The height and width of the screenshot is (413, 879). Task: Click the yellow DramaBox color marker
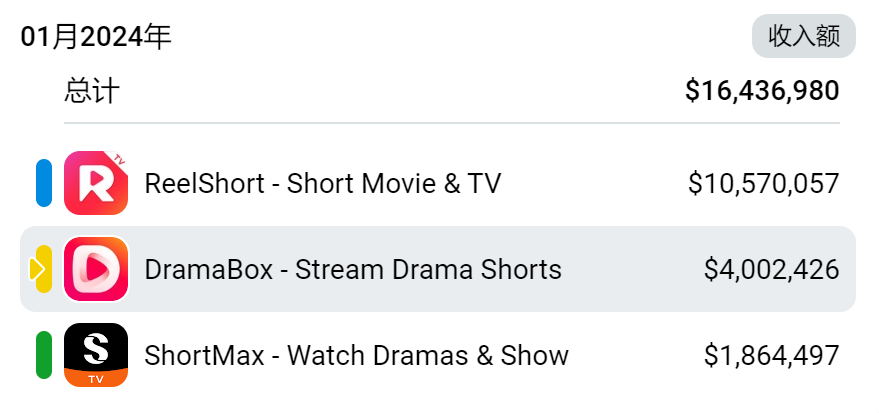(45, 269)
